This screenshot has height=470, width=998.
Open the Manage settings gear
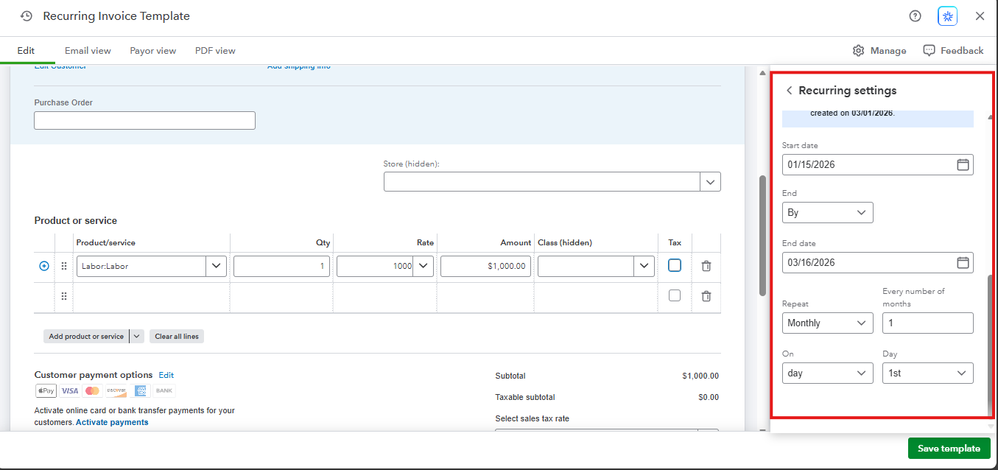[879, 50]
